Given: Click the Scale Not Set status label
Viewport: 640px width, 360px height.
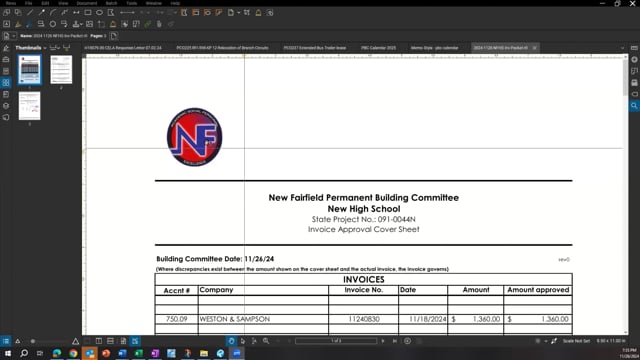Looking at the screenshot, I should (x=576, y=341).
